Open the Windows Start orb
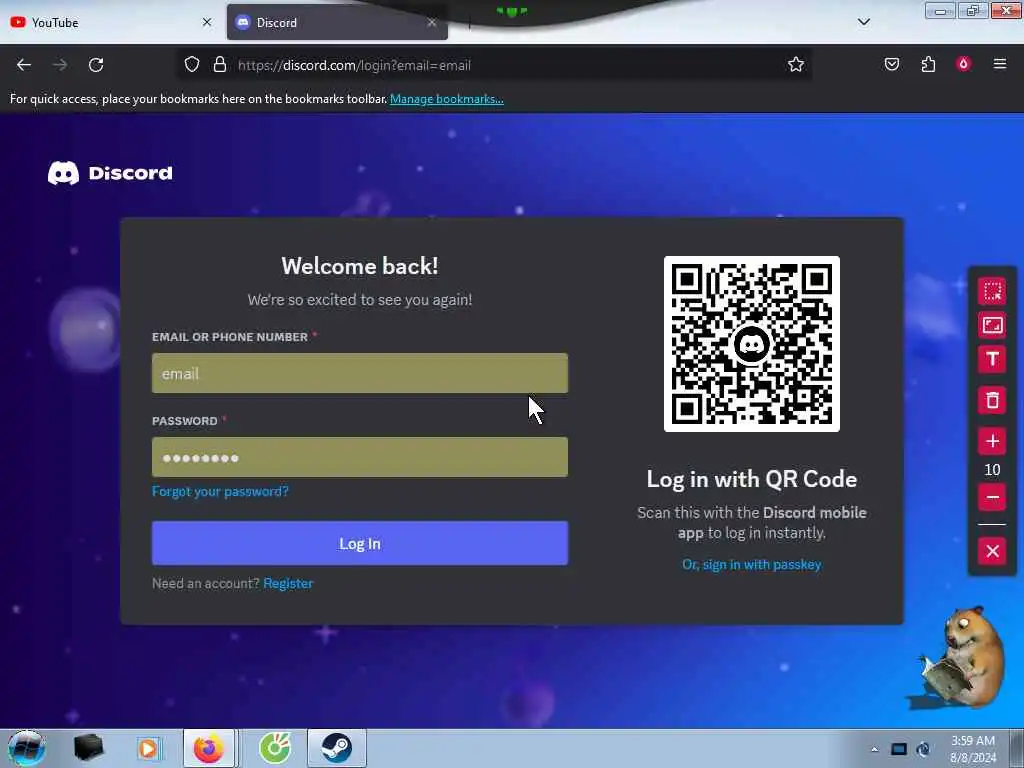 coord(26,748)
